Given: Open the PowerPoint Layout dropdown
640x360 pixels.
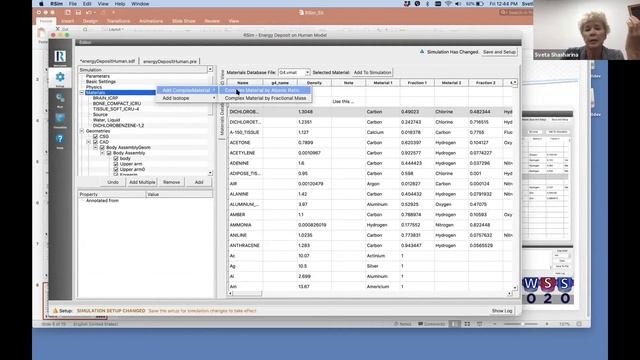Looking at the screenshot, I should [x=116, y=29].
